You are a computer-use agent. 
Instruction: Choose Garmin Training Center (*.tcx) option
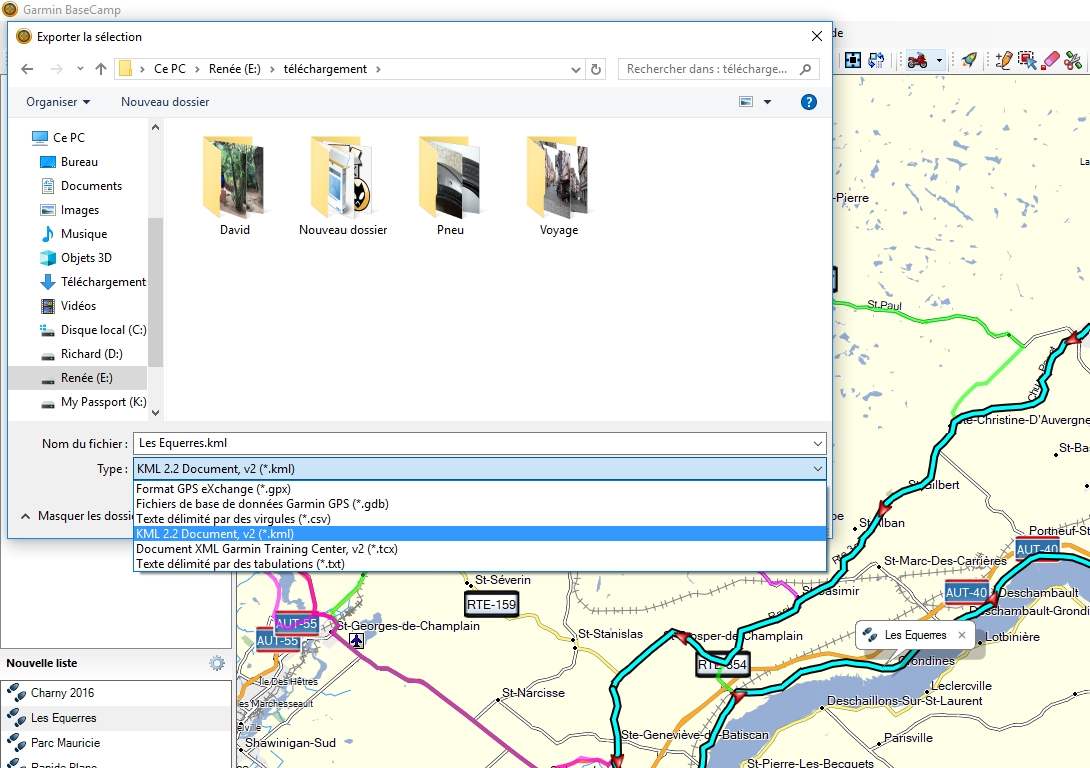(480, 548)
